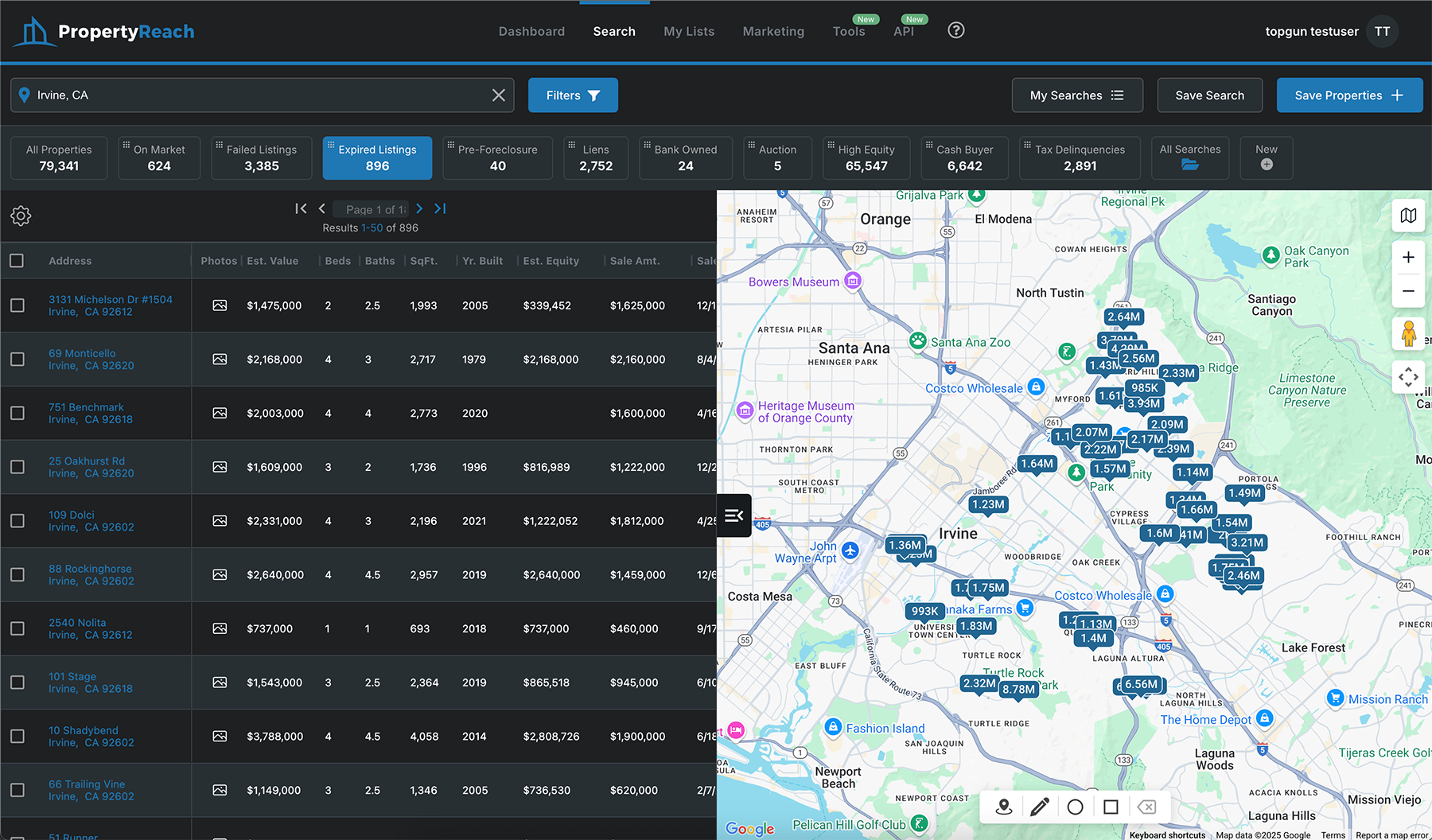Open the Search tab
Viewport: 1432px width, 840px height.
click(614, 32)
